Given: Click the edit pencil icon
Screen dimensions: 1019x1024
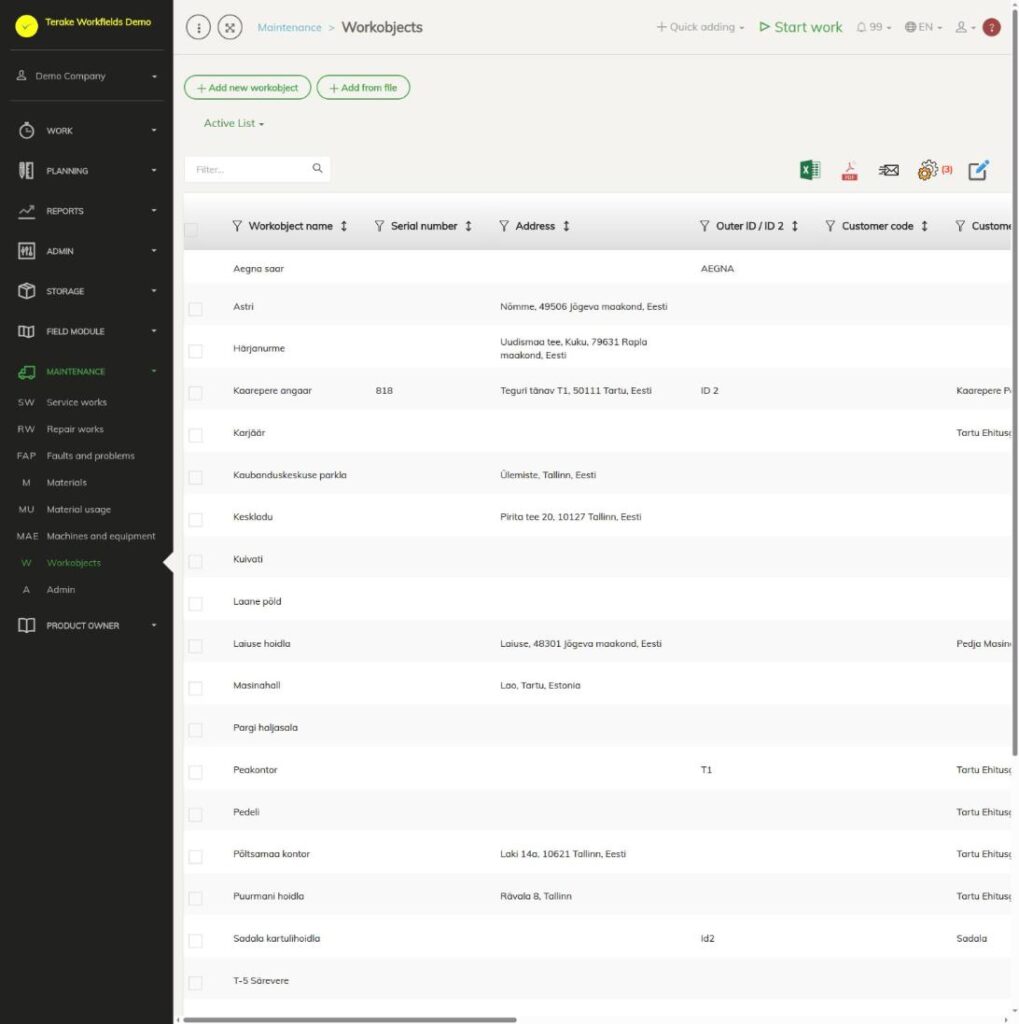Looking at the screenshot, I should [x=978, y=170].
